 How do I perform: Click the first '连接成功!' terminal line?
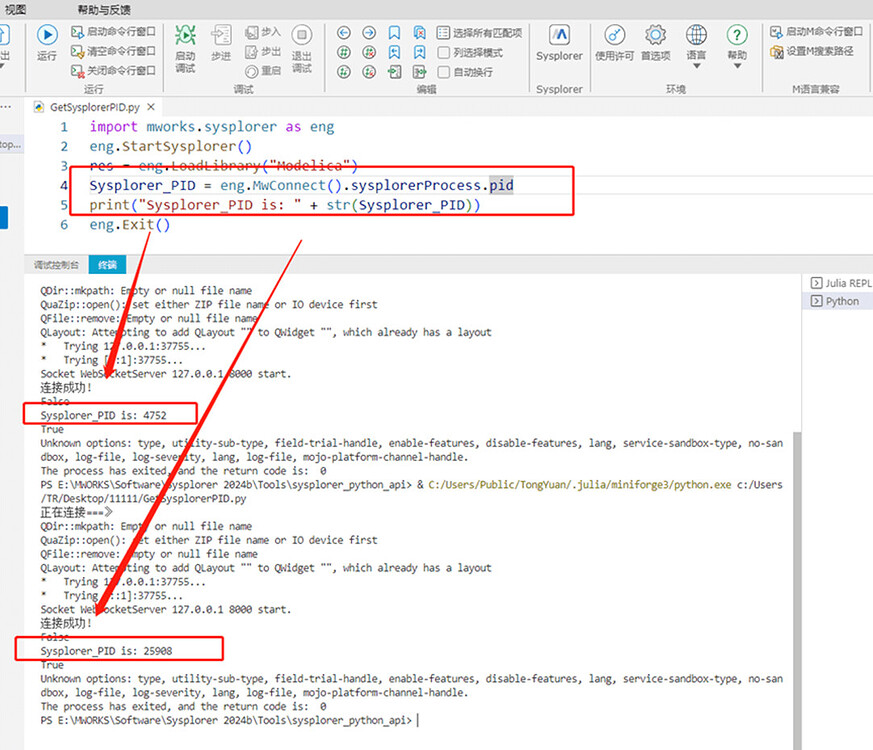pos(66,388)
